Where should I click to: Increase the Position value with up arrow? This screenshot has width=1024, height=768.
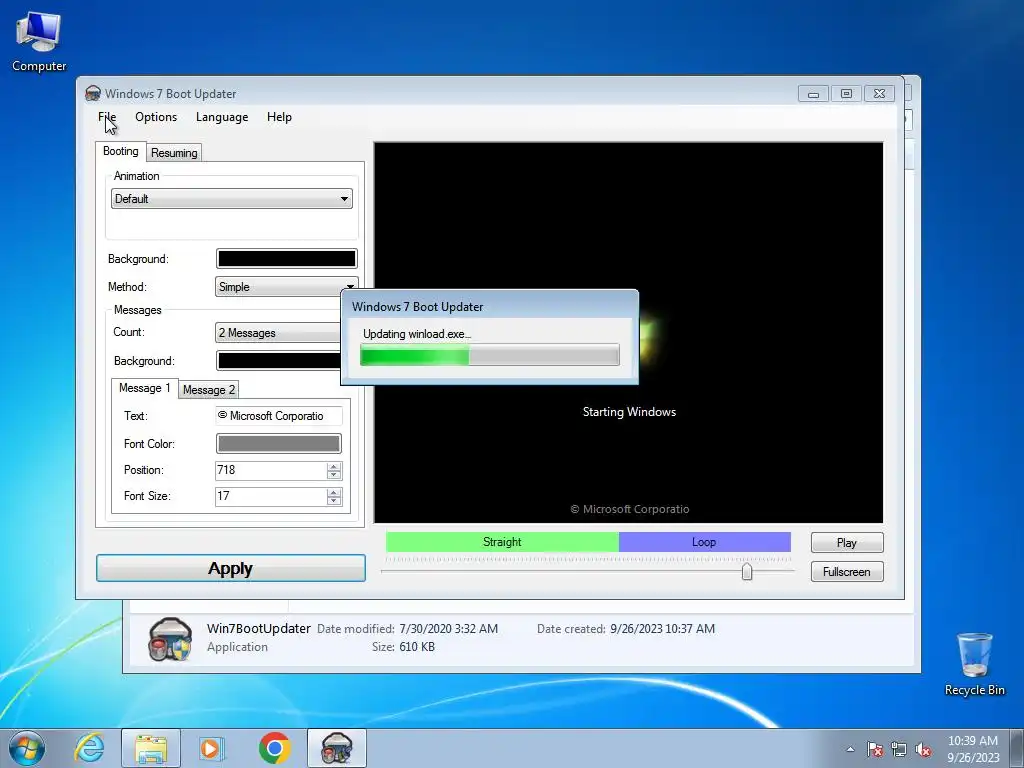(334, 466)
